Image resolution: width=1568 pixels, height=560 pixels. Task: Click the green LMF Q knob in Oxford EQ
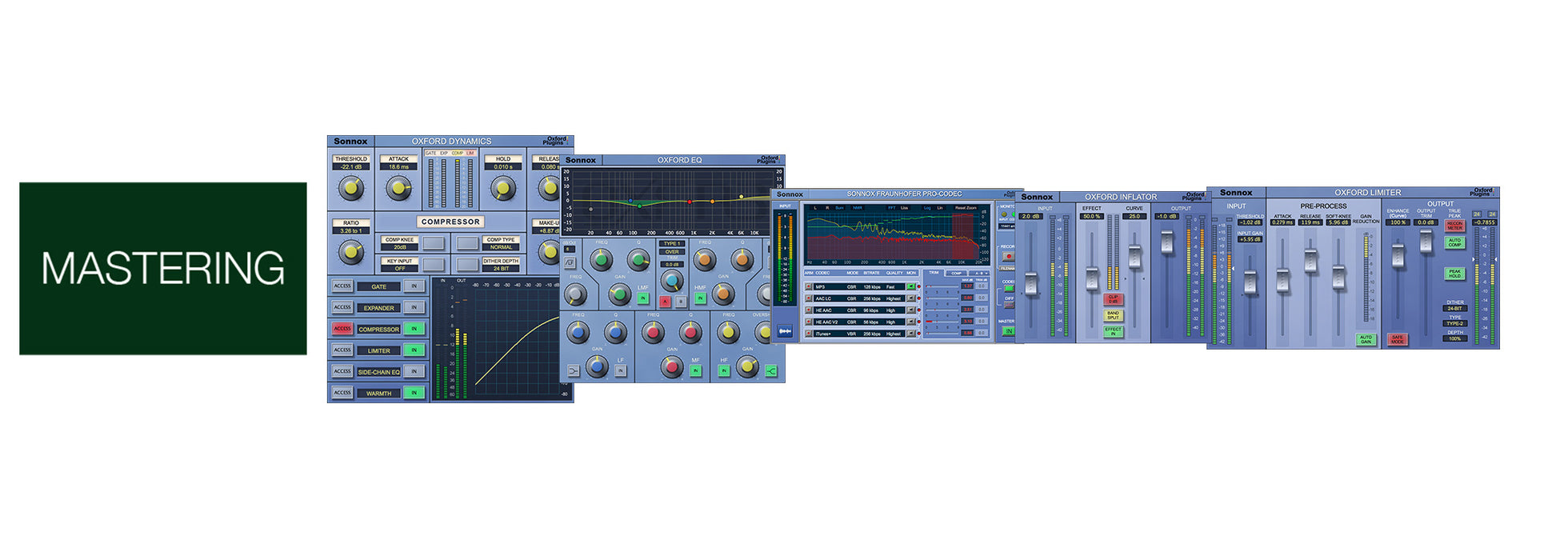638,259
